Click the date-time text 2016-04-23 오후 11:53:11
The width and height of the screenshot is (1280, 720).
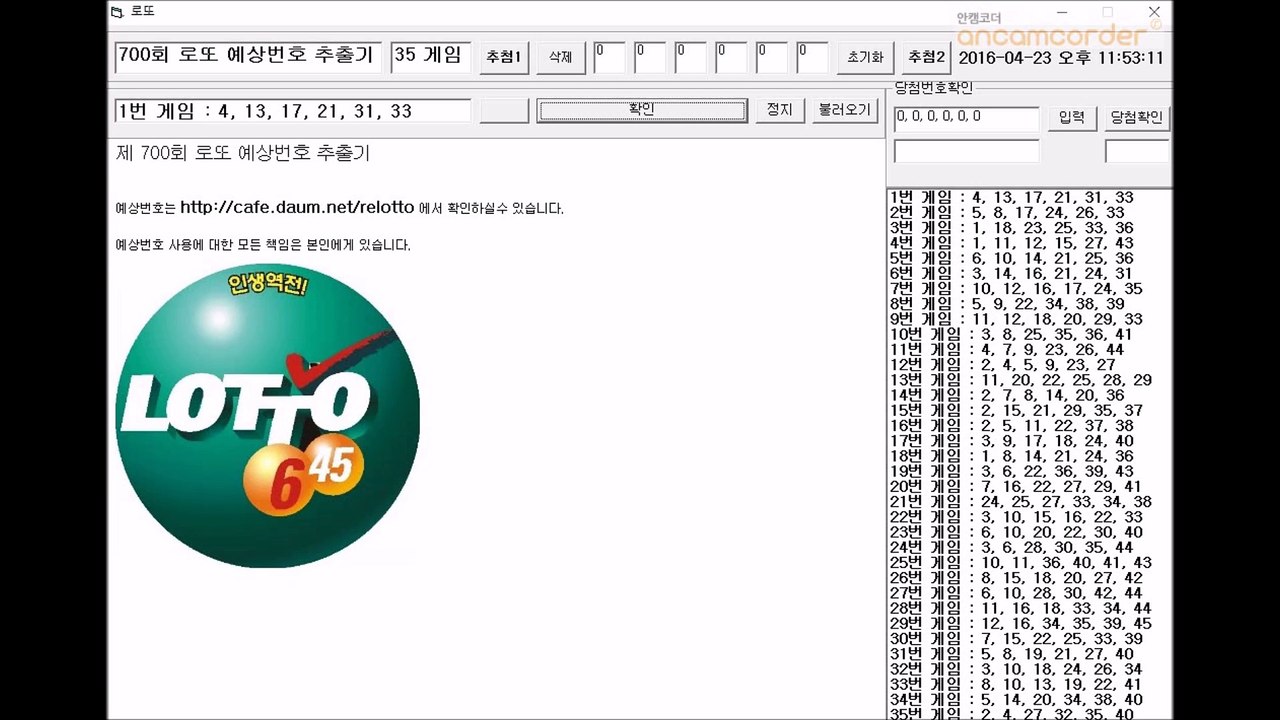1061,58
